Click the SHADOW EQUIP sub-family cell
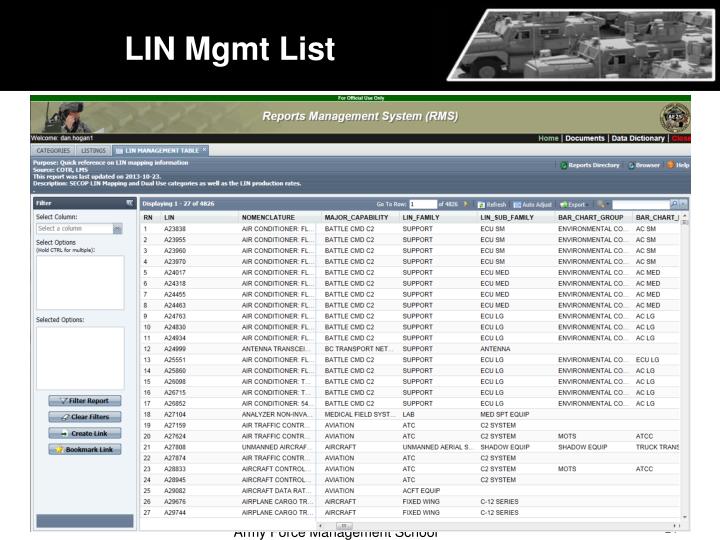720x540 pixels. point(505,447)
